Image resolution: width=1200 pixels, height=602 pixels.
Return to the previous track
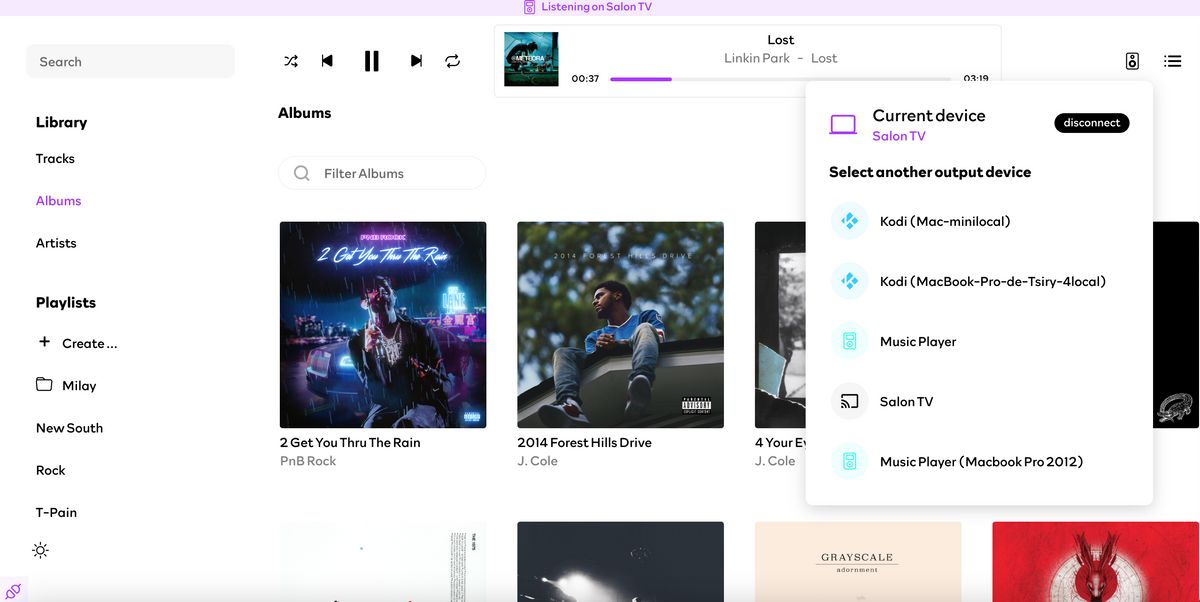pyautogui.click(x=327, y=60)
